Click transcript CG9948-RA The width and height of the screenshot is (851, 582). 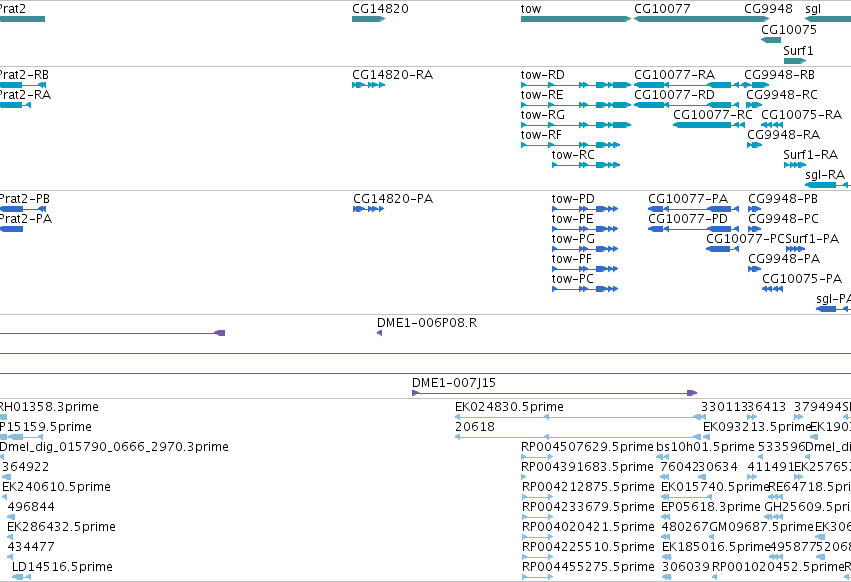(x=754, y=145)
